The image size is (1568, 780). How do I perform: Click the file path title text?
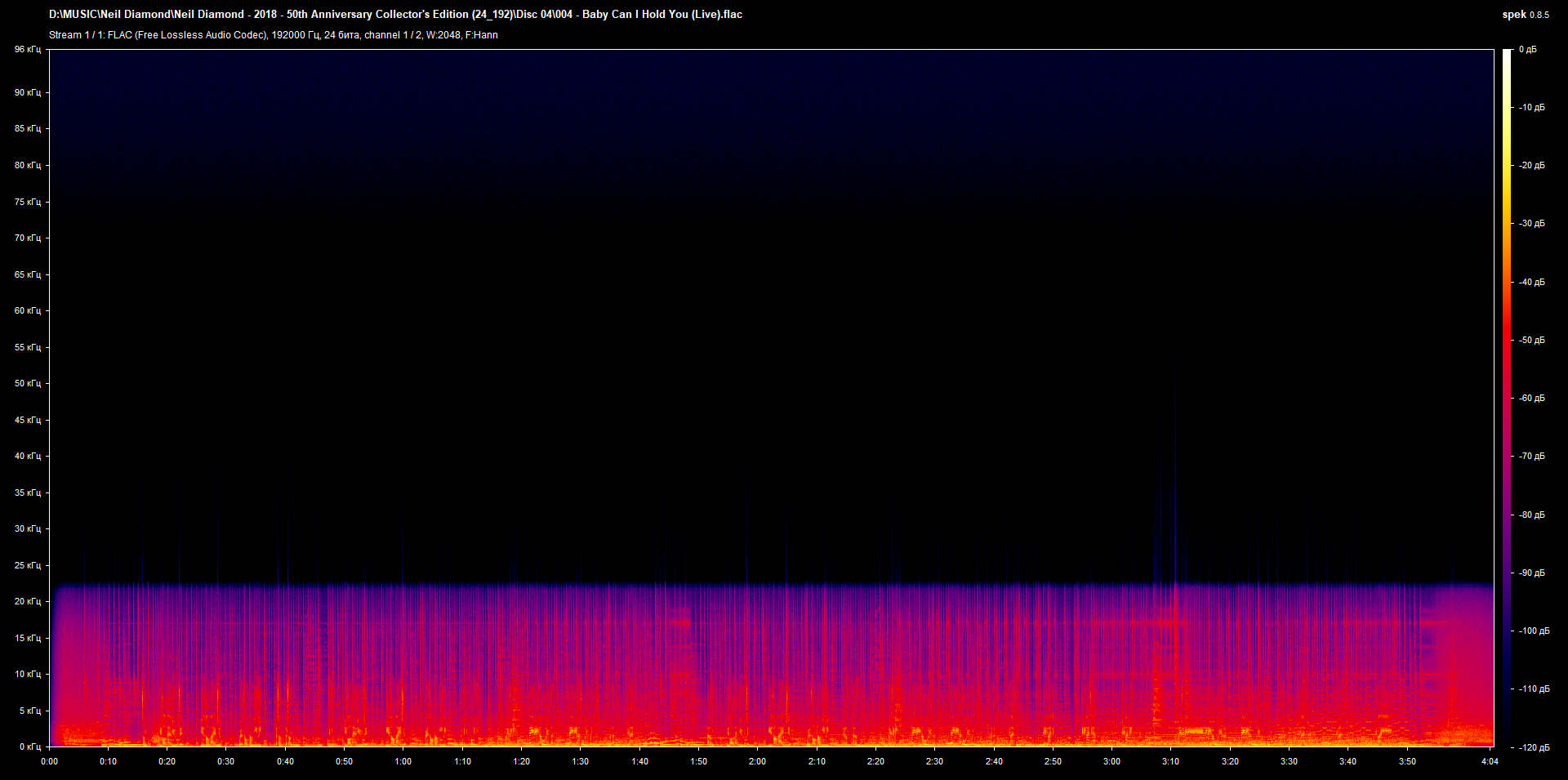[395, 15]
